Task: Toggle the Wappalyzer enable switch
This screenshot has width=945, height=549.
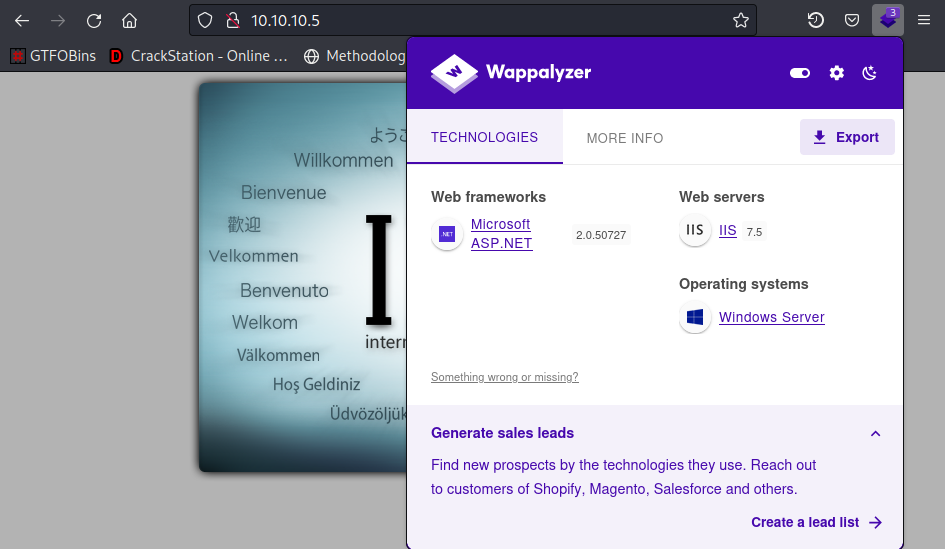Action: (x=800, y=73)
